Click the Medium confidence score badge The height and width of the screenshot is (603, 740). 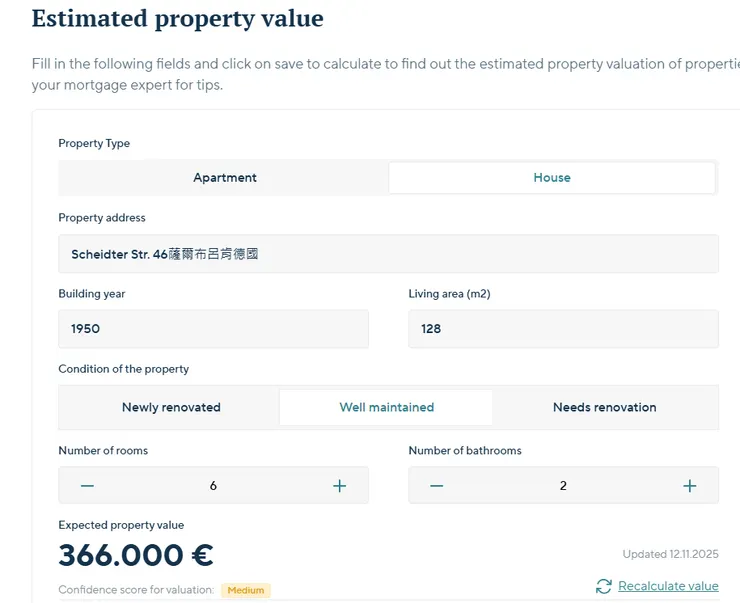246,590
